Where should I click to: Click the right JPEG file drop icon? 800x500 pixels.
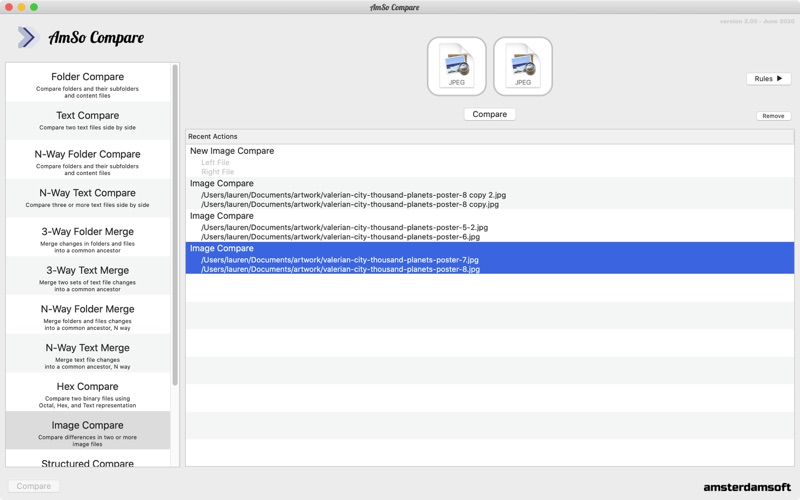[x=522, y=66]
